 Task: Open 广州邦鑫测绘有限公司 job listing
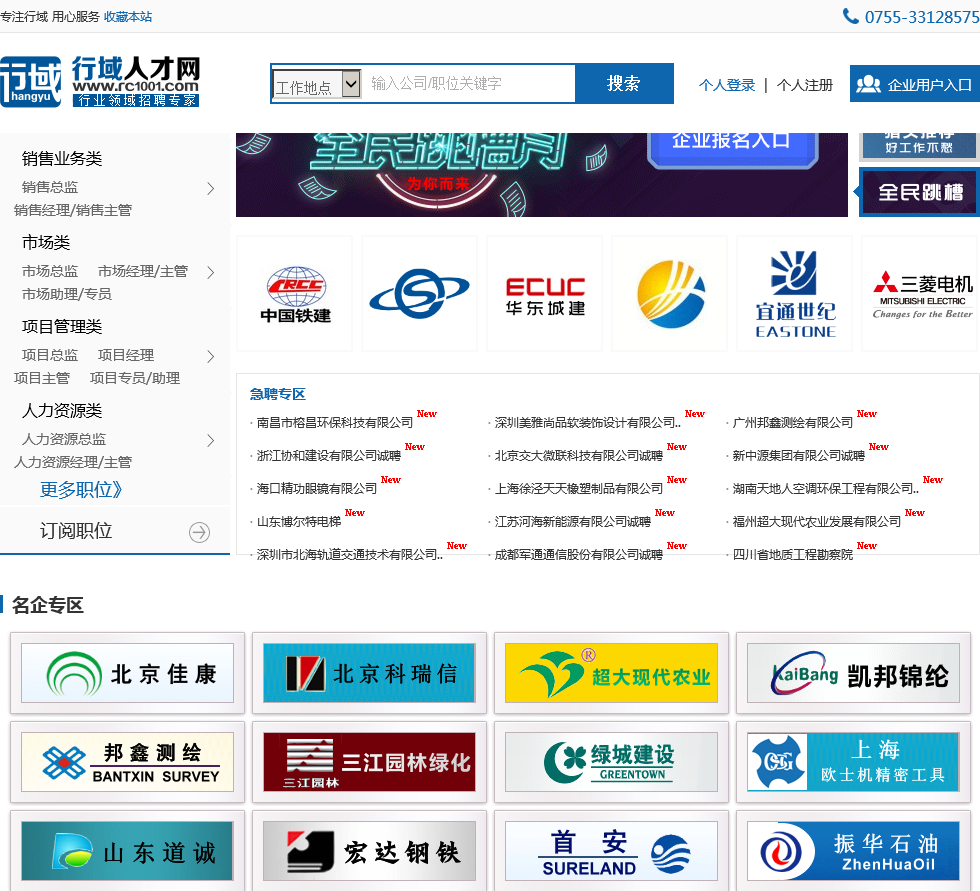(792, 423)
